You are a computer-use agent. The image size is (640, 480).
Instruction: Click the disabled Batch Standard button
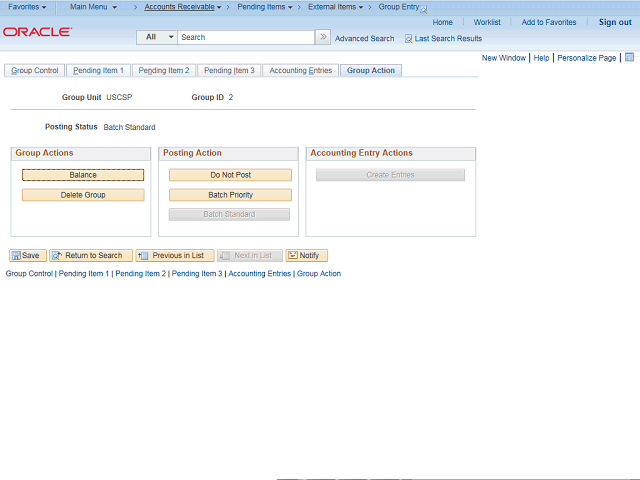[x=229, y=214]
